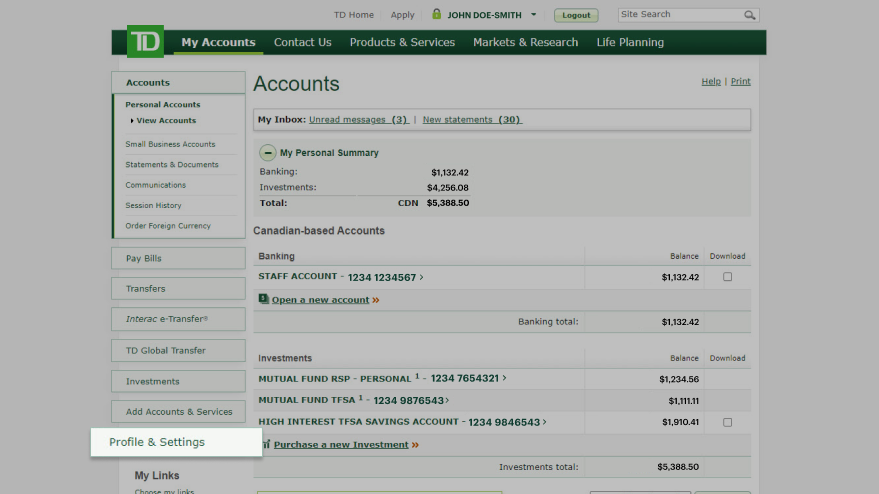Image resolution: width=879 pixels, height=494 pixels.
Task: Click the Investments $4,256.08 summary value
Action: tap(448, 188)
